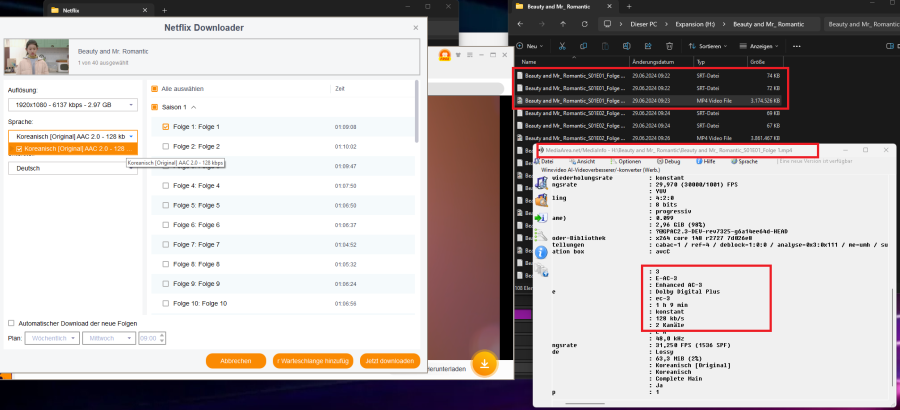Click the Jetzt downloaden button
The width and height of the screenshot is (900, 410).
coord(391,360)
